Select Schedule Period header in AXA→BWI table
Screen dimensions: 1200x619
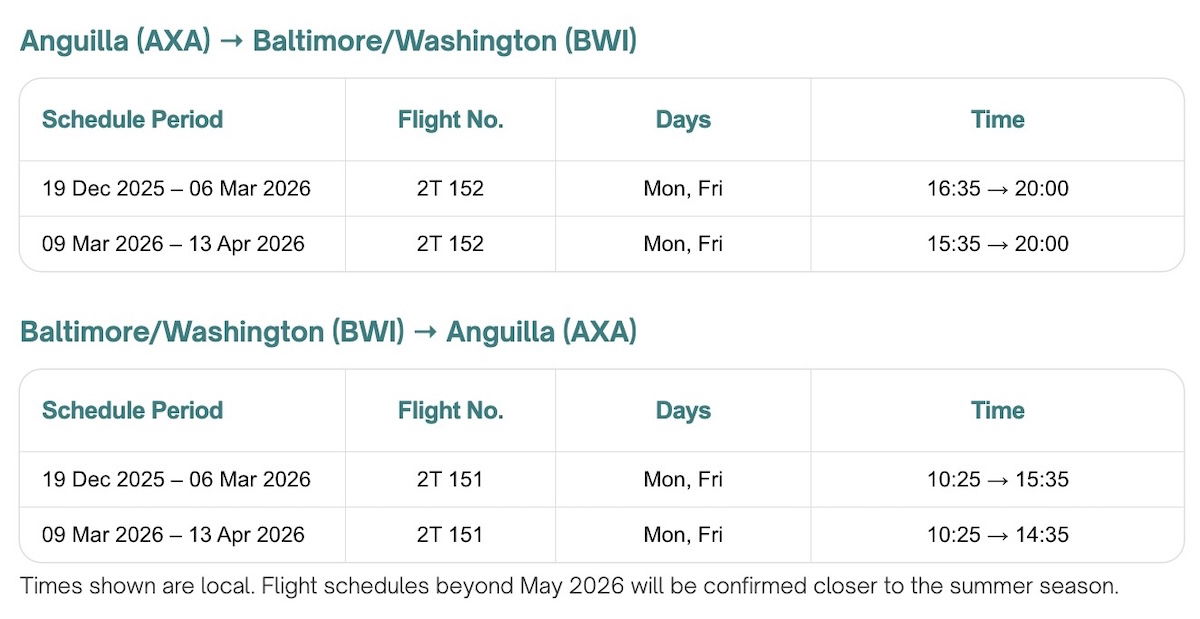132,120
